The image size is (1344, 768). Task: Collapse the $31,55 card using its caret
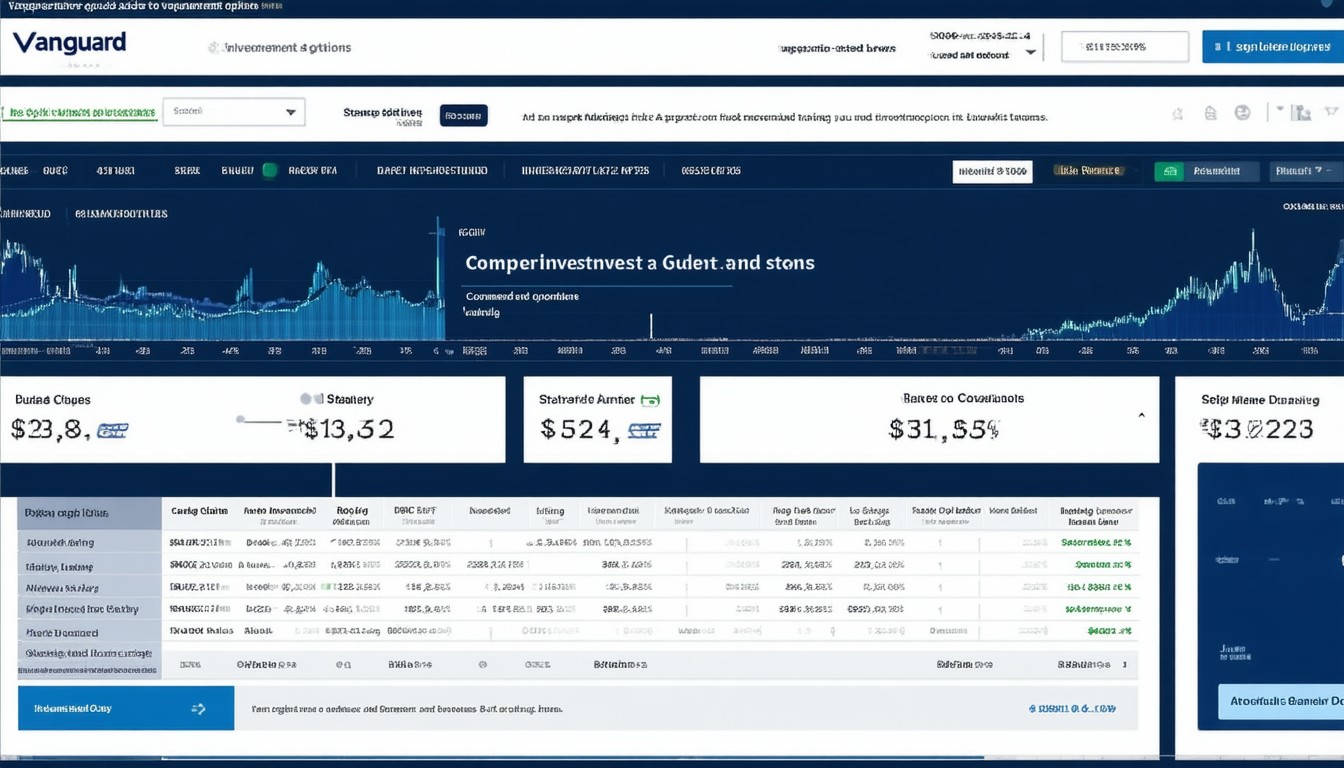[1141, 414]
